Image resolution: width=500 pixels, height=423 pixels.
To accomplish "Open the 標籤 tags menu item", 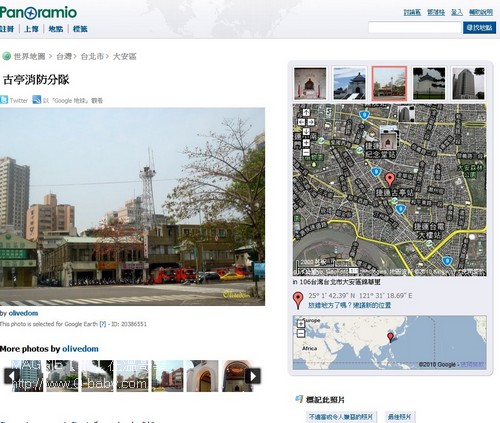I will pos(80,29).
